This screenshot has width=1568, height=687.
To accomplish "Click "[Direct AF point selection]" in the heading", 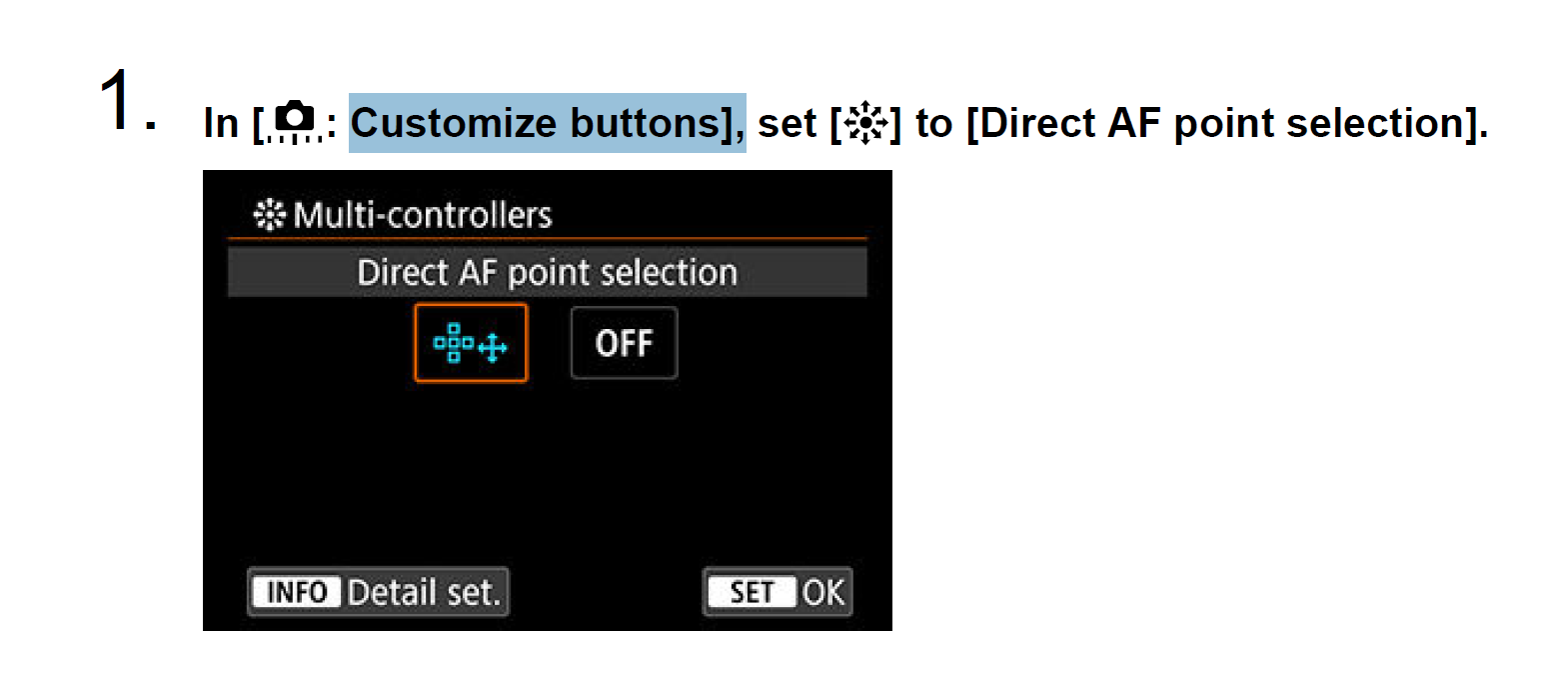I will [1225, 123].
